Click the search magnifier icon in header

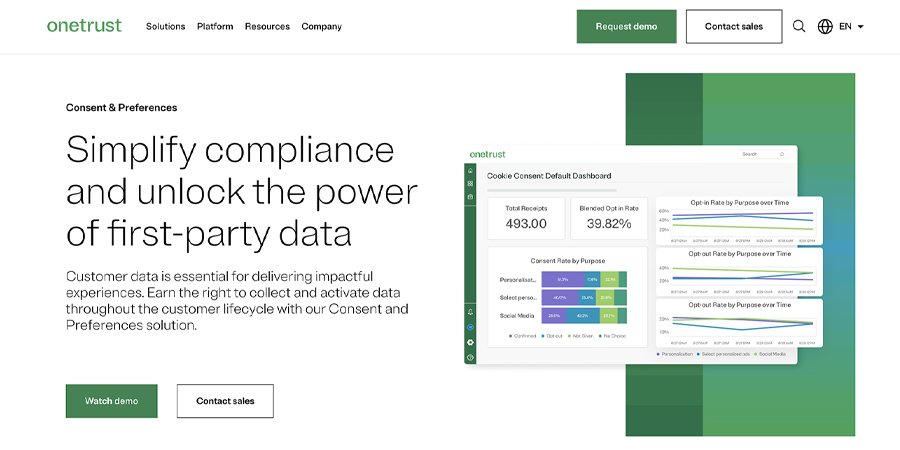click(x=799, y=27)
